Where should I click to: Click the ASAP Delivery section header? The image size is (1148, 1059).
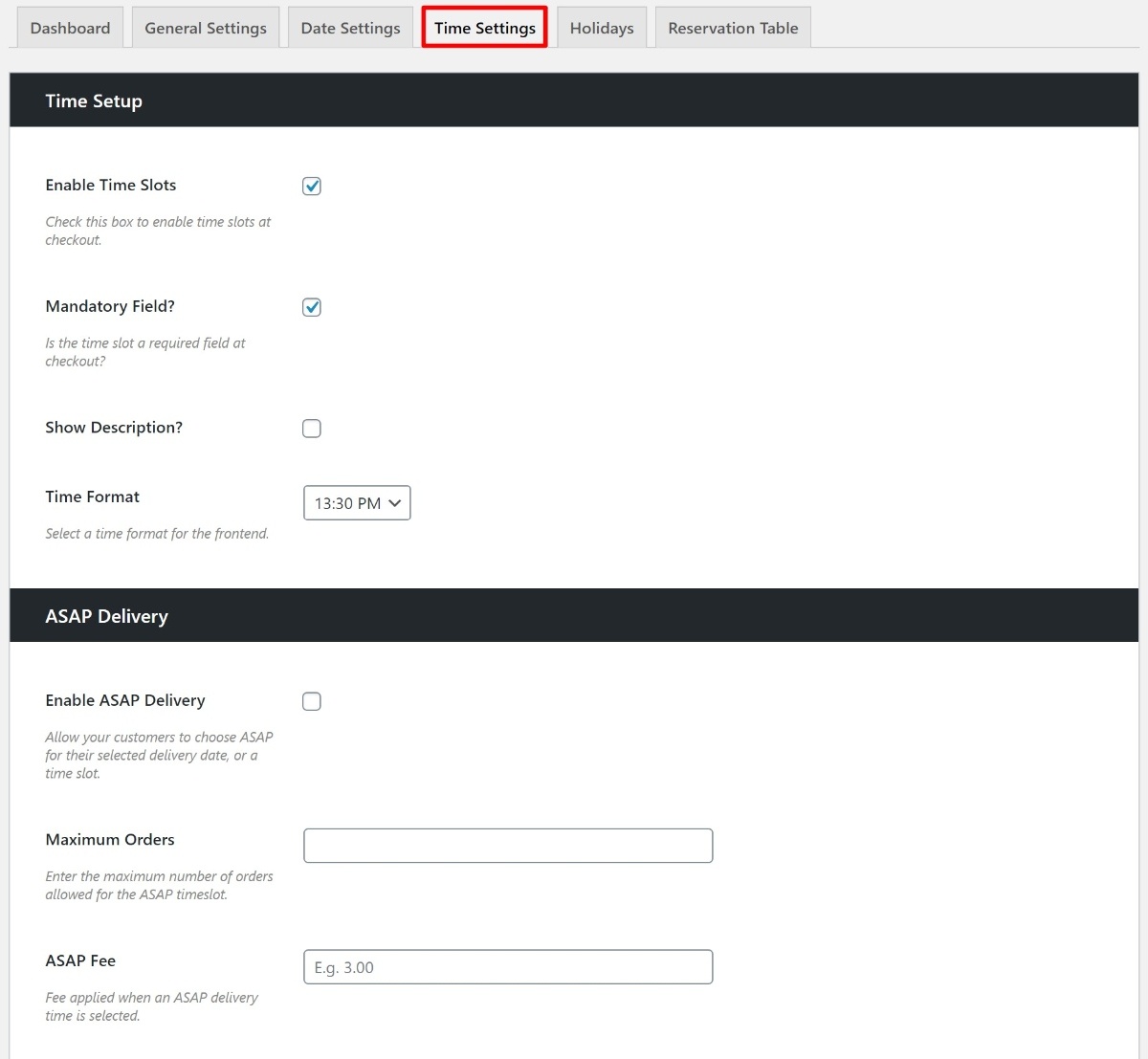pos(106,616)
